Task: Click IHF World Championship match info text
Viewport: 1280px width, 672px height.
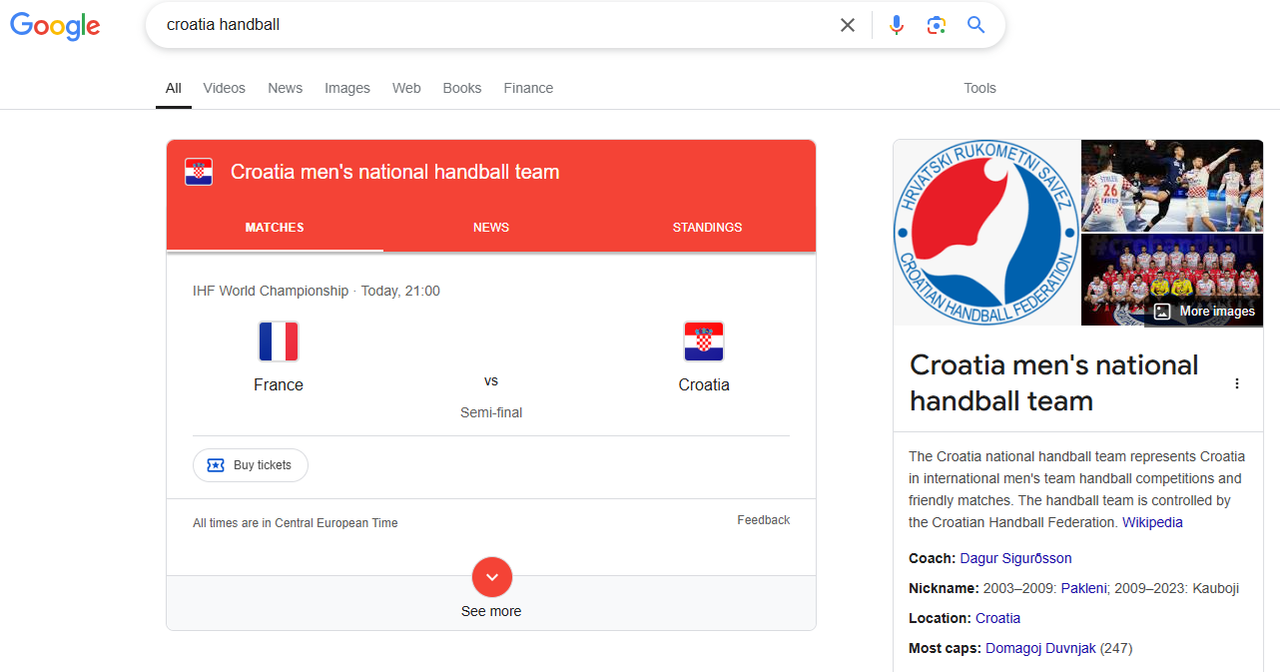Action: 316,291
